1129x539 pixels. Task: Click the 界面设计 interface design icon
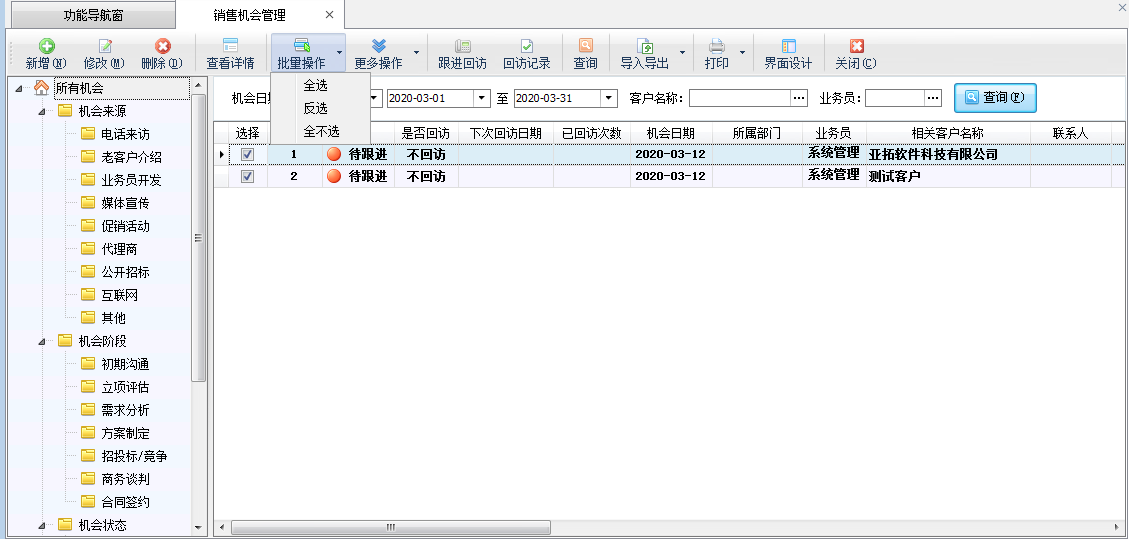[788, 47]
